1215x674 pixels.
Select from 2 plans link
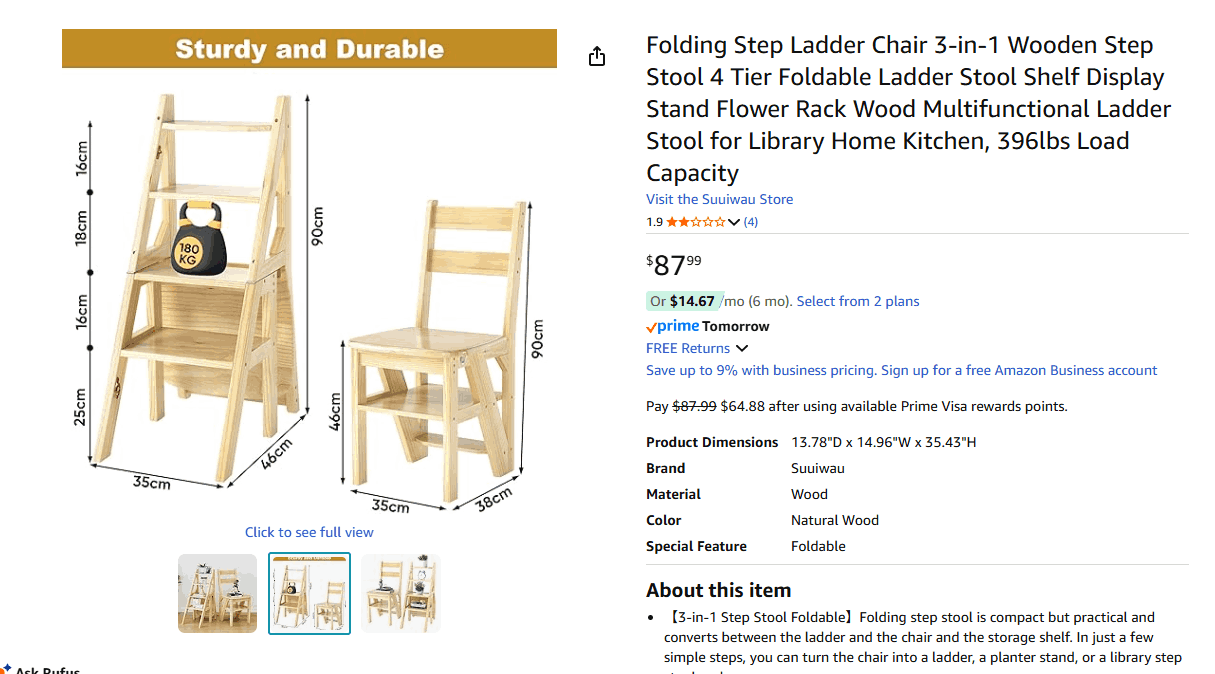tap(858, 301)
